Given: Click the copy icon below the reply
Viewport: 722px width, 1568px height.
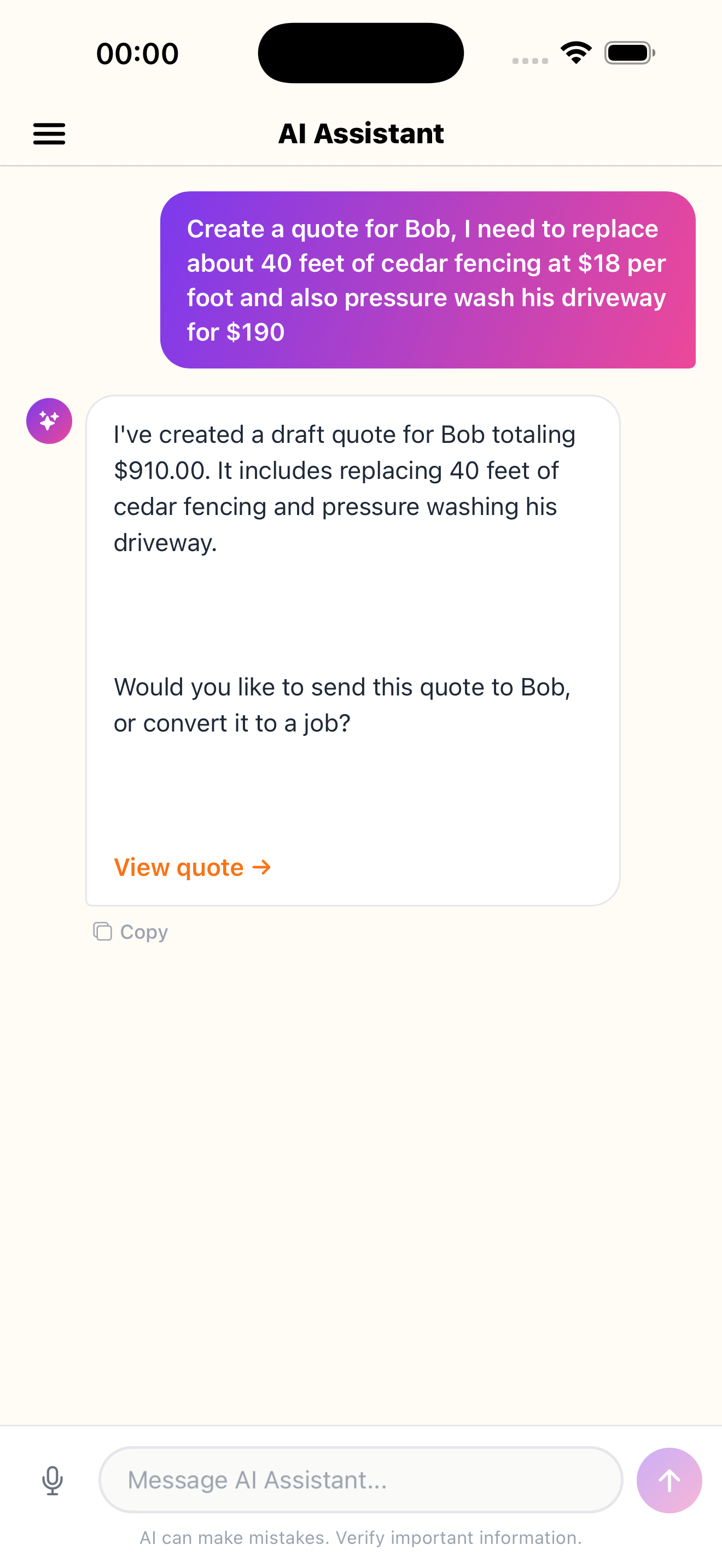Looking at the screenshot, I should (x=102, y=931).
